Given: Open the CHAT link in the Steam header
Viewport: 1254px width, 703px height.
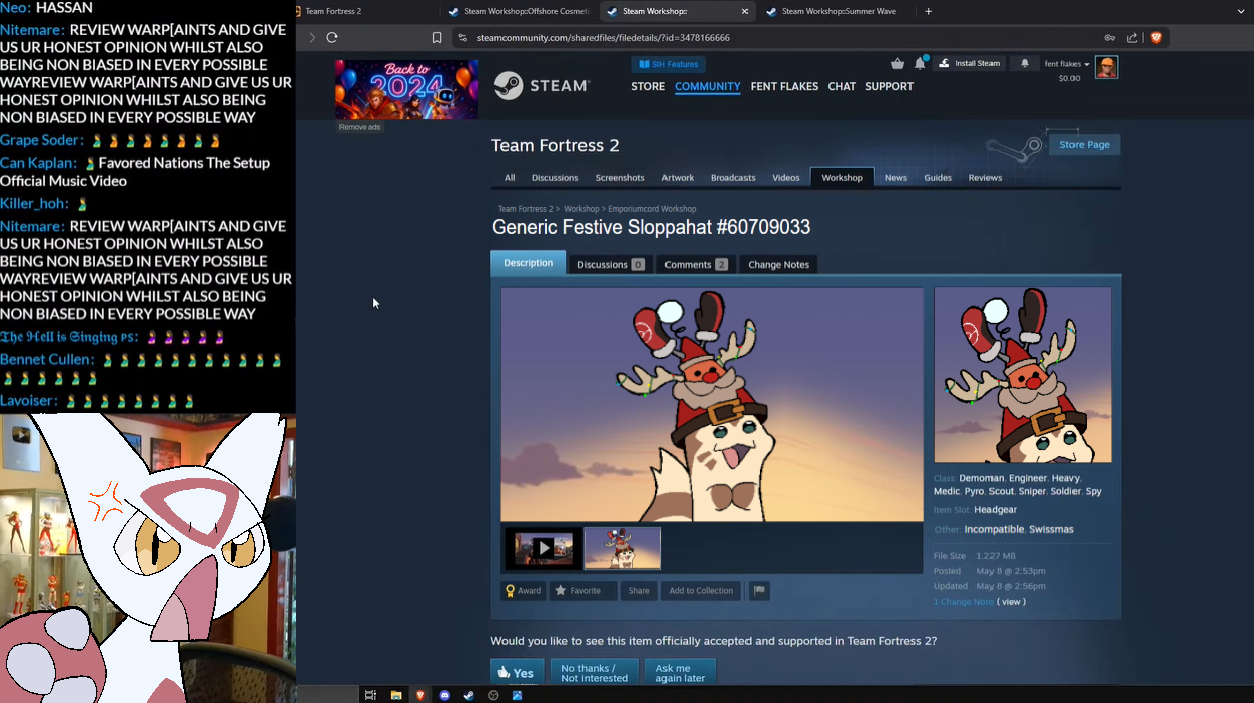Looking at the screenshot, I should (x=842, y=86).
